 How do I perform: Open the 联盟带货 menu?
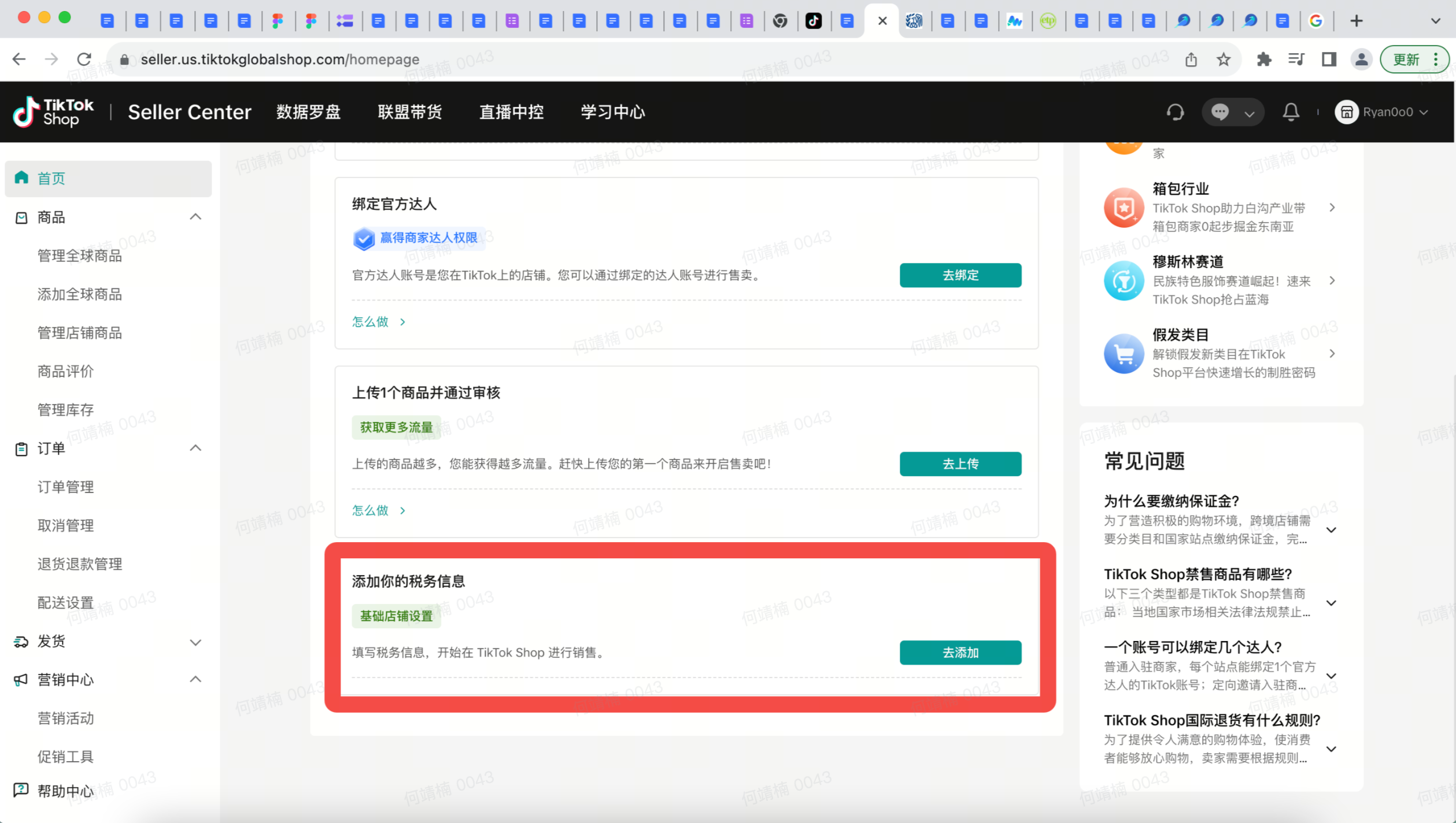pyautogui.click(x=410, y=112)
